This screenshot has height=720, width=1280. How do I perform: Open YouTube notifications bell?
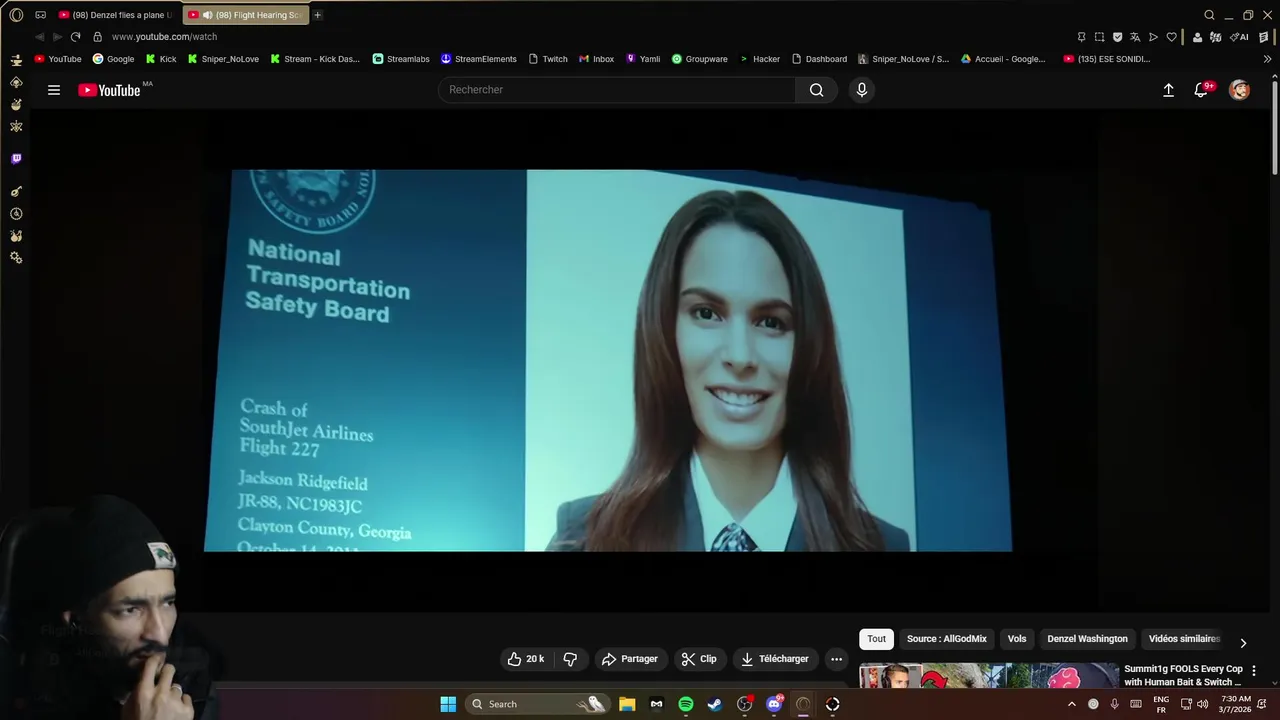(1202, 90)
